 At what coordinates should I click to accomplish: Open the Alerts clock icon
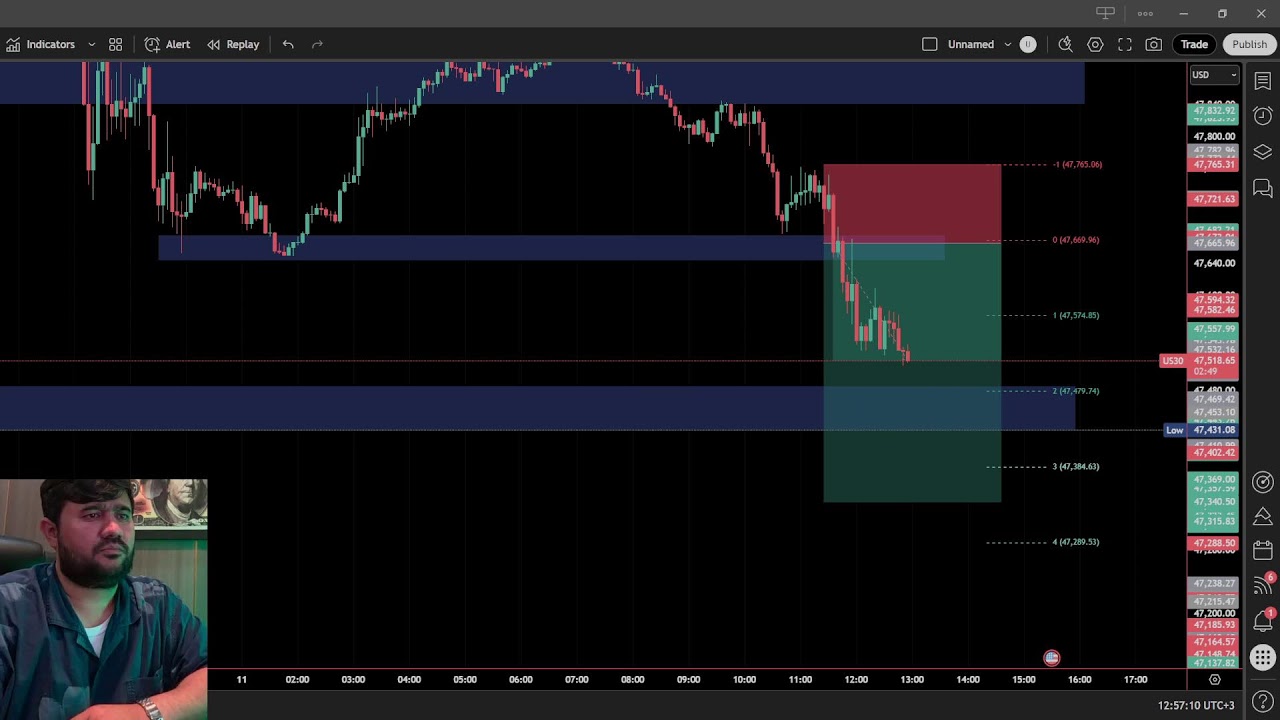click(1262, 116)
